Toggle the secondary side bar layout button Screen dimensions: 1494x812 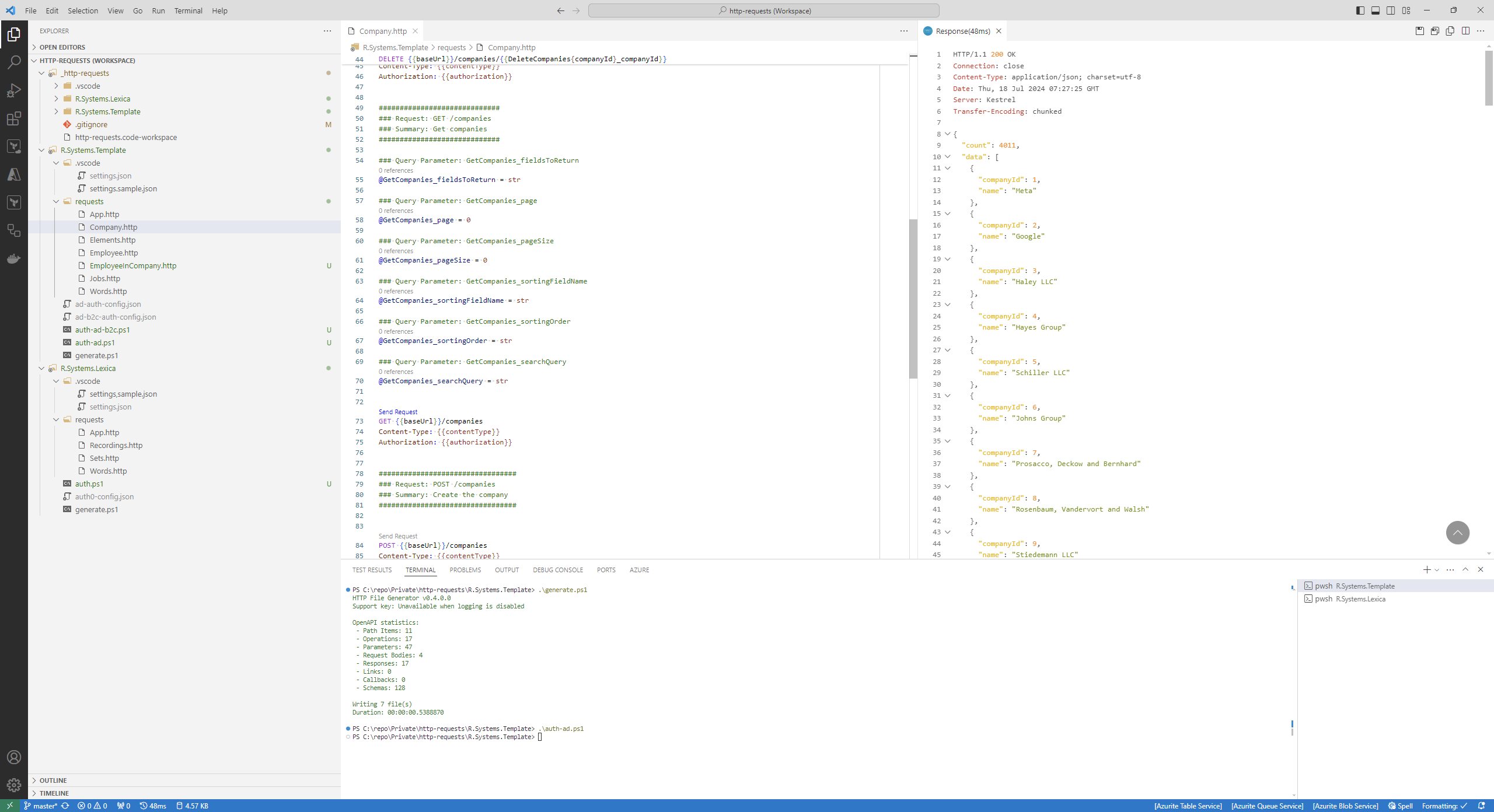(1391, 10)
